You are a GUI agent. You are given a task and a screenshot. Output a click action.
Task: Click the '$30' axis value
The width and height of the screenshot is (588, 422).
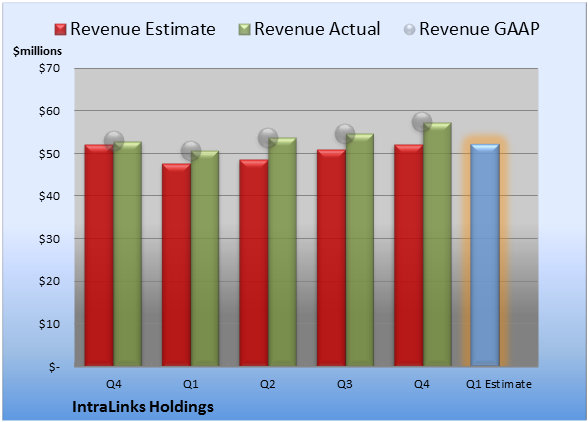coord(49,239)
